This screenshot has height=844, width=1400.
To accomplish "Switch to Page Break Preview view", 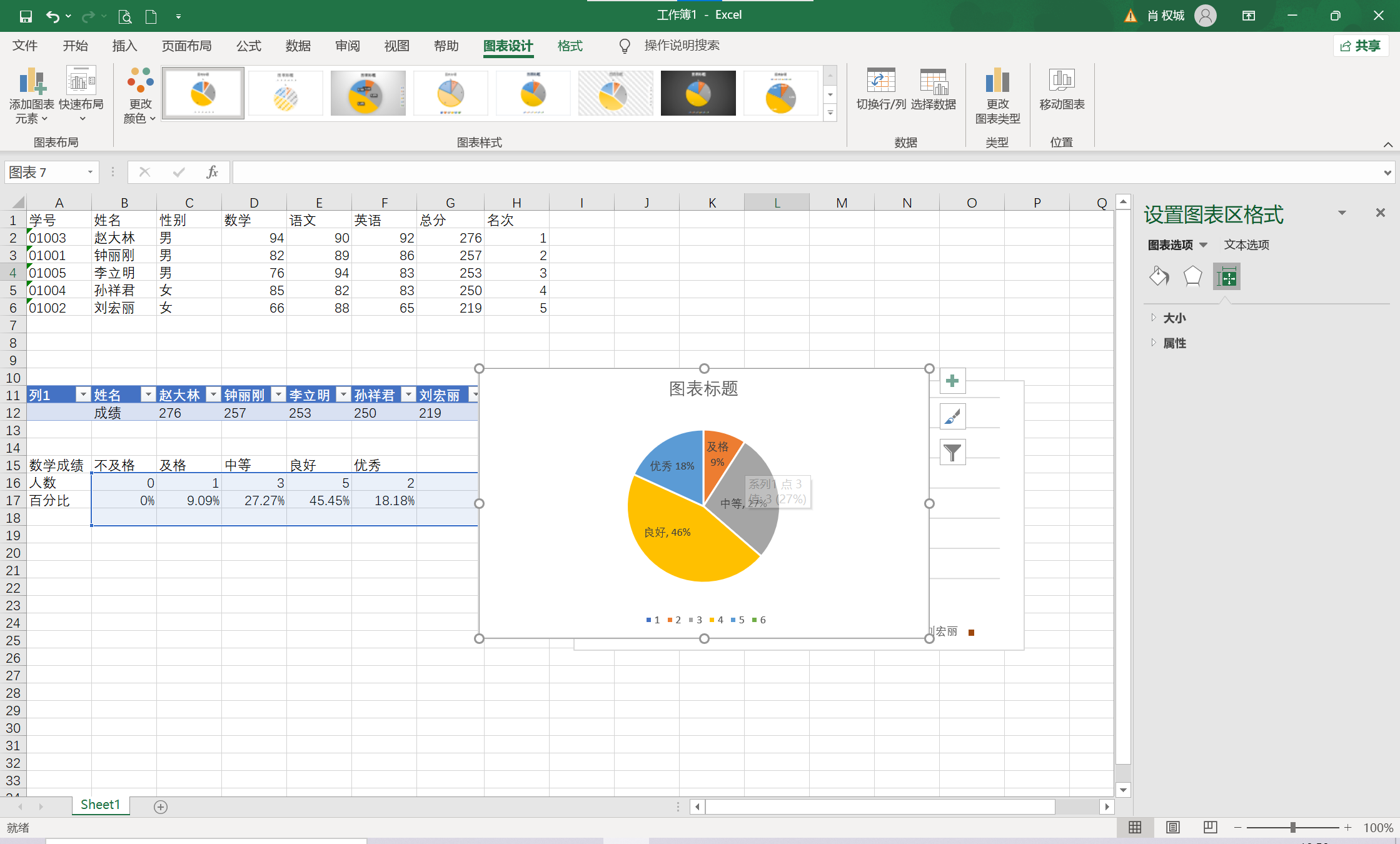I will 1210,827.
